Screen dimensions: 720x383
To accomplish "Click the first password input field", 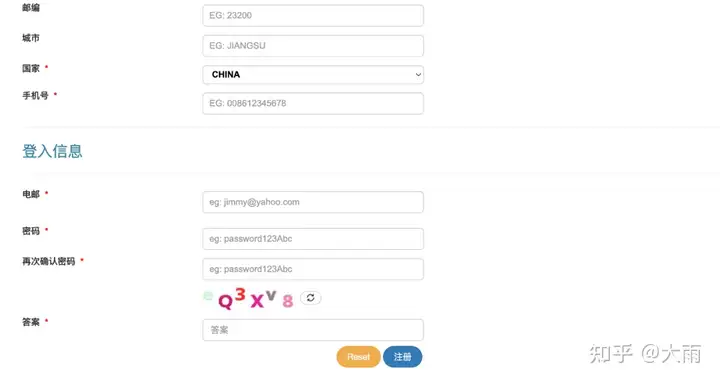I will [313, 239].
